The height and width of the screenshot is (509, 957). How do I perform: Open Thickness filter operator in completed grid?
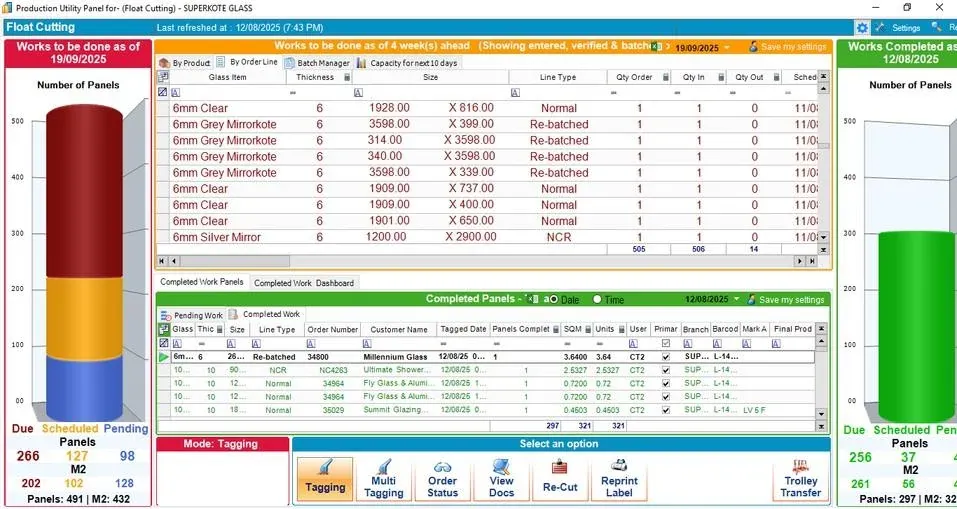click(201, 344)
